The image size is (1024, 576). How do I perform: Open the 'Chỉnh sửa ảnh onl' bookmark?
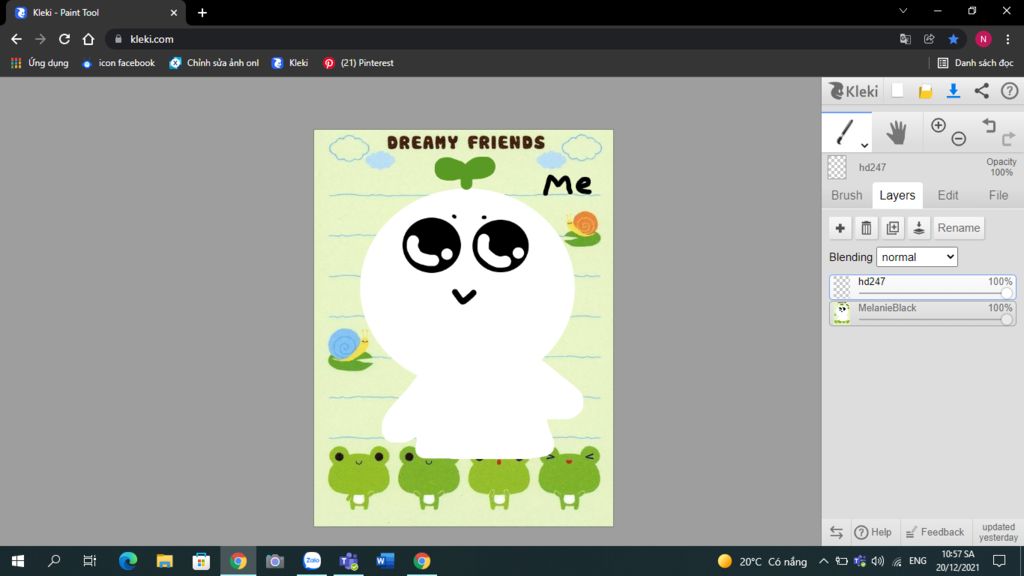(x=214, y=63)
